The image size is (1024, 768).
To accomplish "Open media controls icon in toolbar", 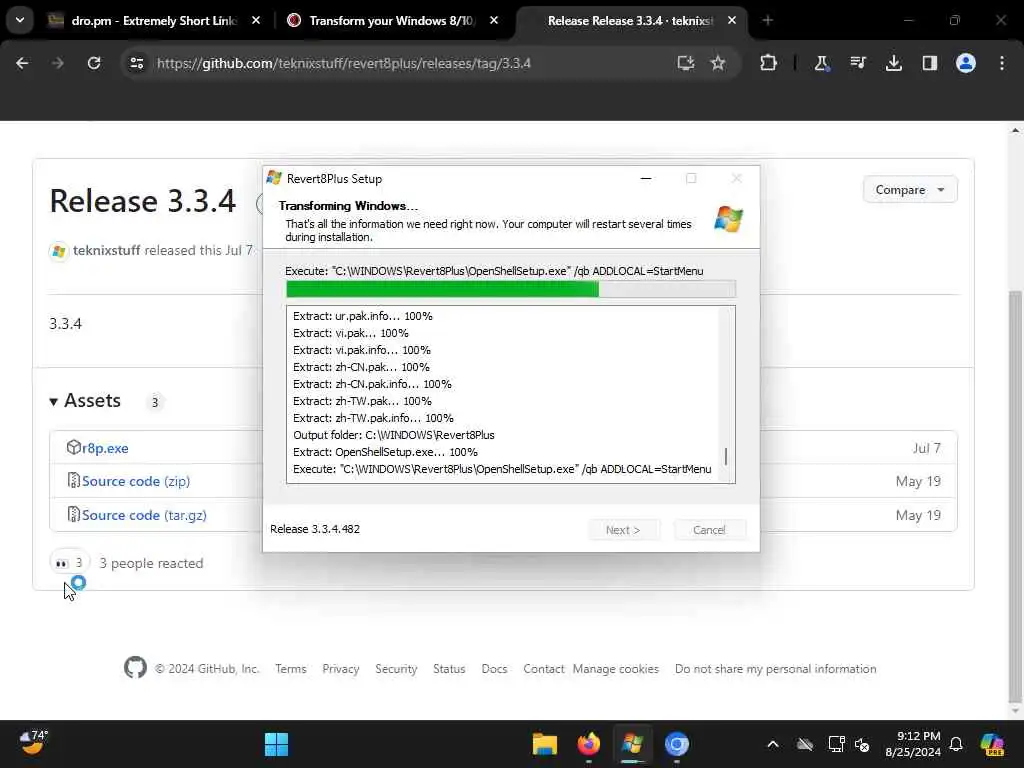I will point(857,63).
